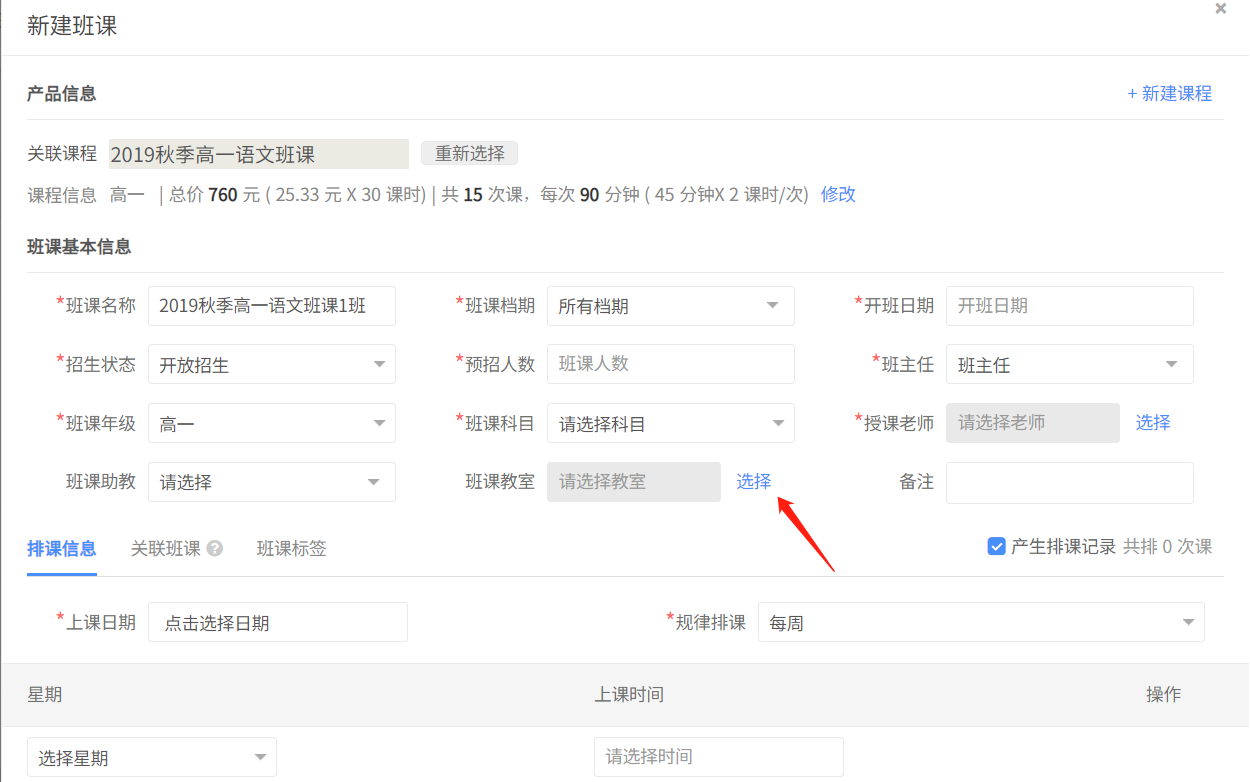This screenshot has height=782, width=1250.
Task: Toggle the 产生排课记录 checkbox
Action: (x=996, y=546)
